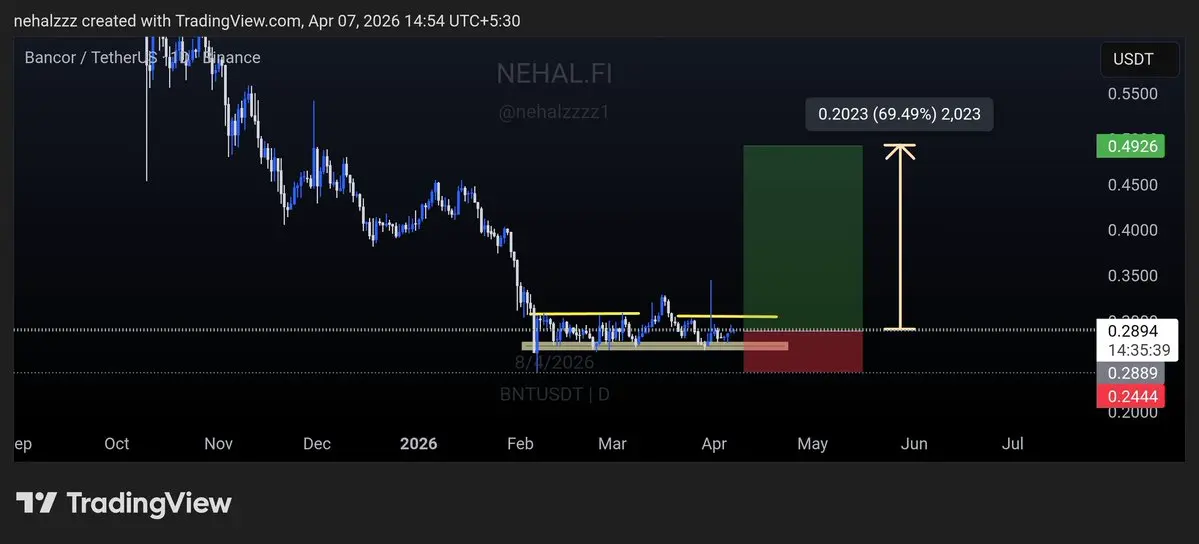Image resolution: width=1199 pixels, height=544 pixels.
Task: Click the May time axis label
Action: click(812, 444)
